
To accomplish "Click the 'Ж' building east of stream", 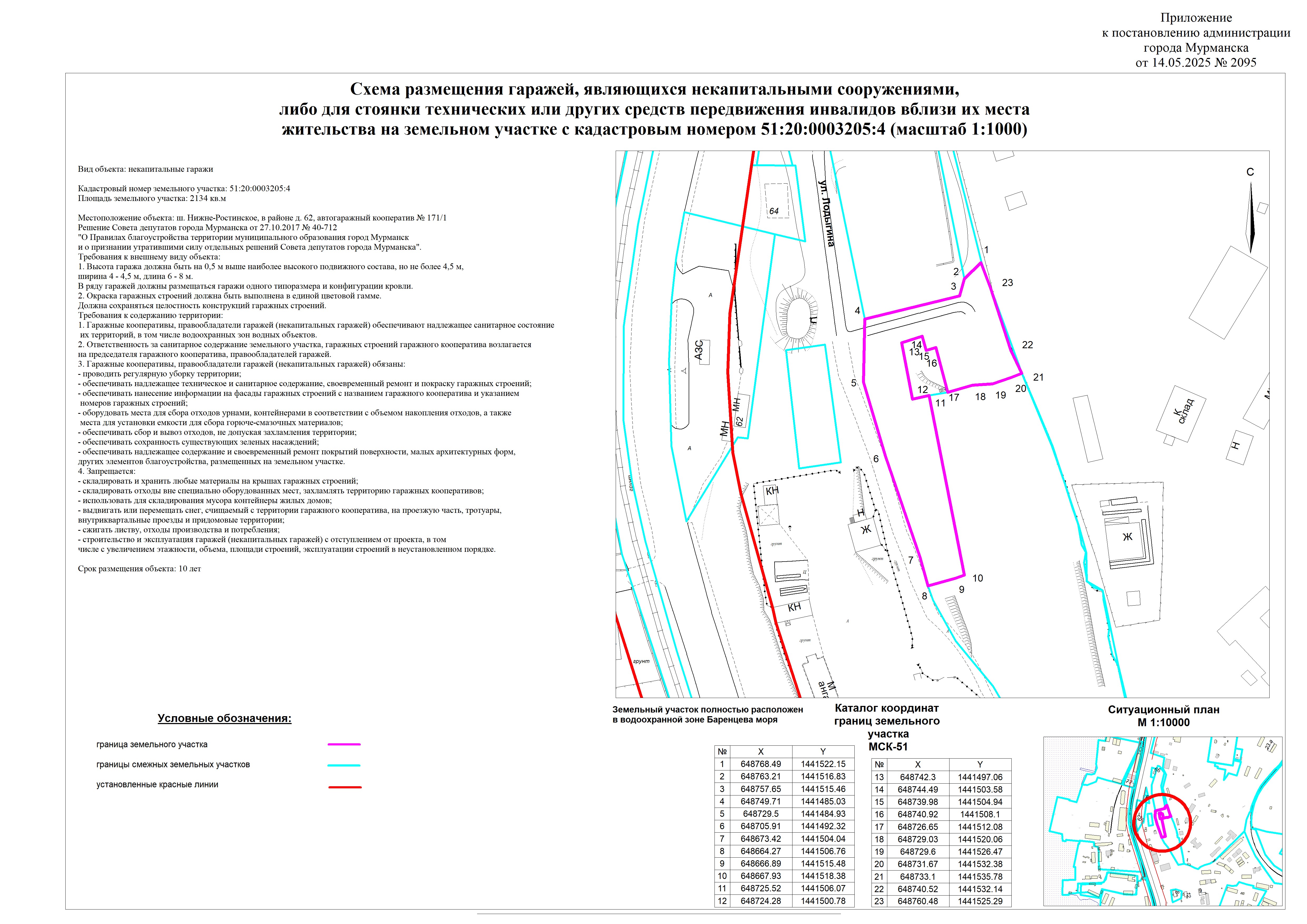I will coord(1127,537).
